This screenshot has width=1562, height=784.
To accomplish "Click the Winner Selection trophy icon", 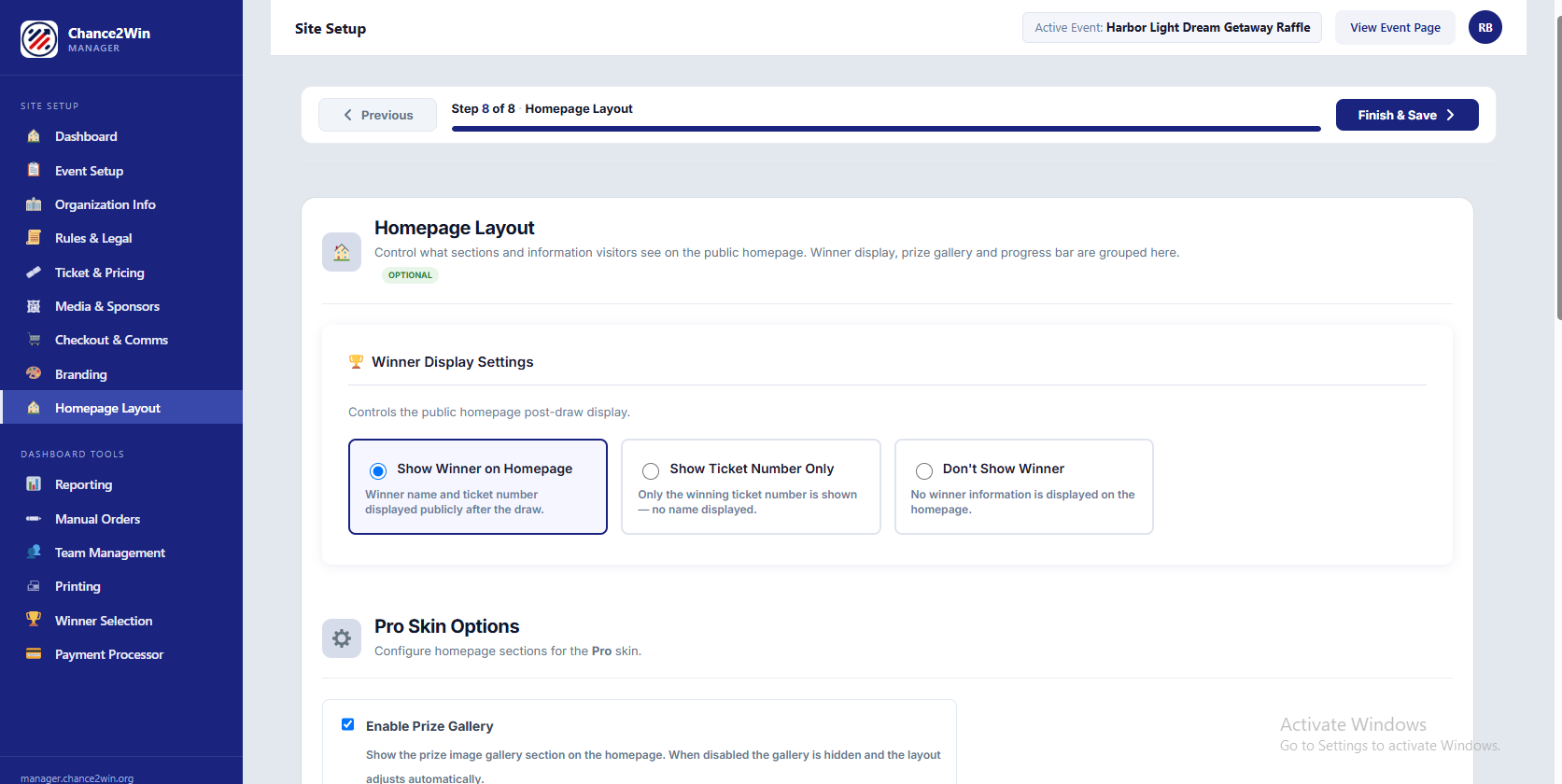I will (34, 620).
